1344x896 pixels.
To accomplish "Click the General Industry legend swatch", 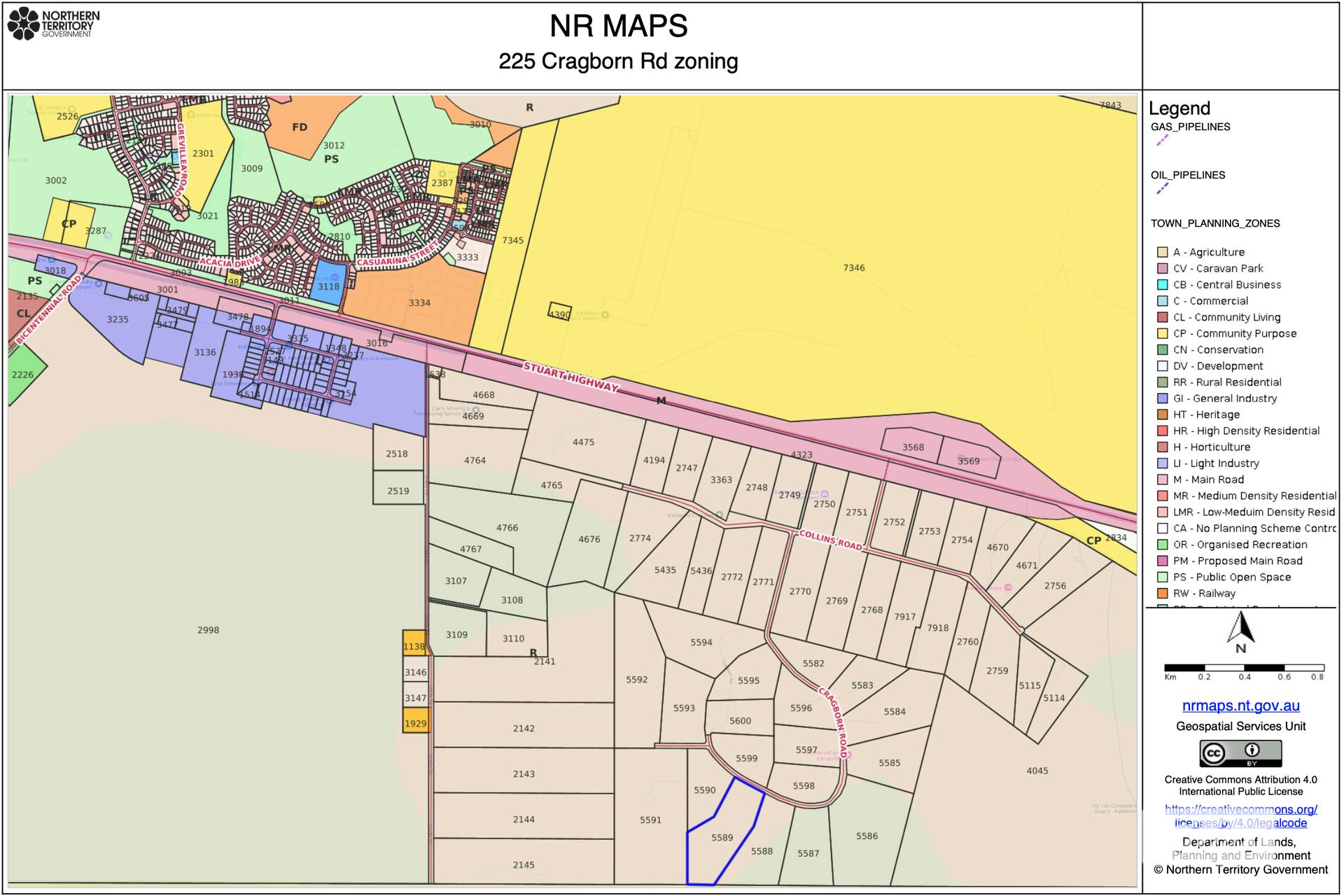I will click(x=1163, y=398).
